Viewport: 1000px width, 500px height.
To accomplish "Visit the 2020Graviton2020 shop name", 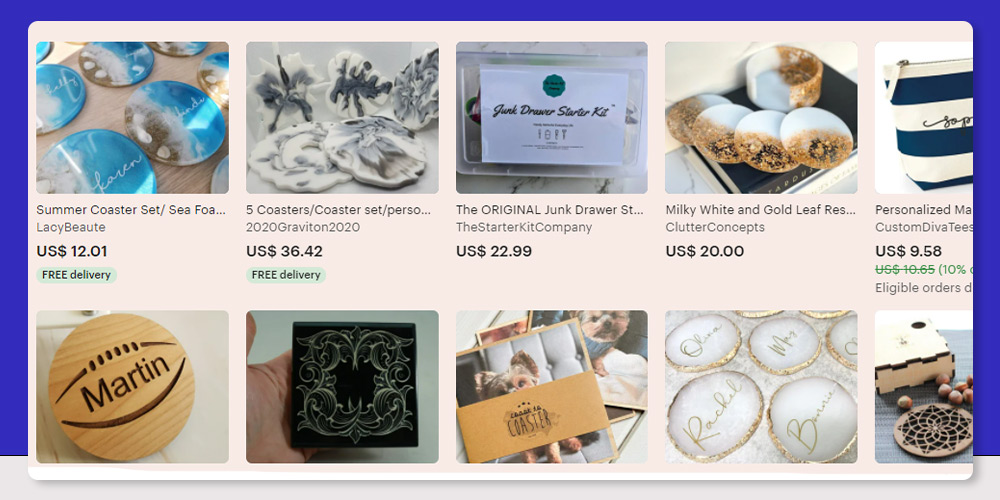I will click(303, 227).
